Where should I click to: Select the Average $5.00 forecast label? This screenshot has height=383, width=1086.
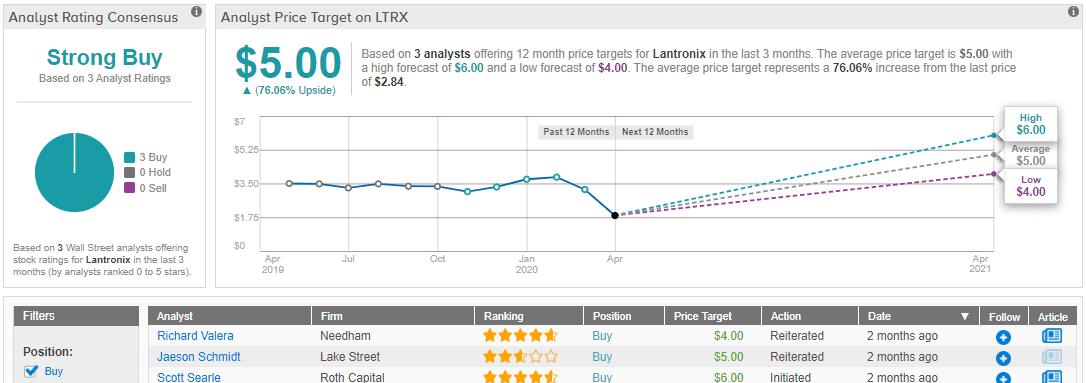[1031, 154]
